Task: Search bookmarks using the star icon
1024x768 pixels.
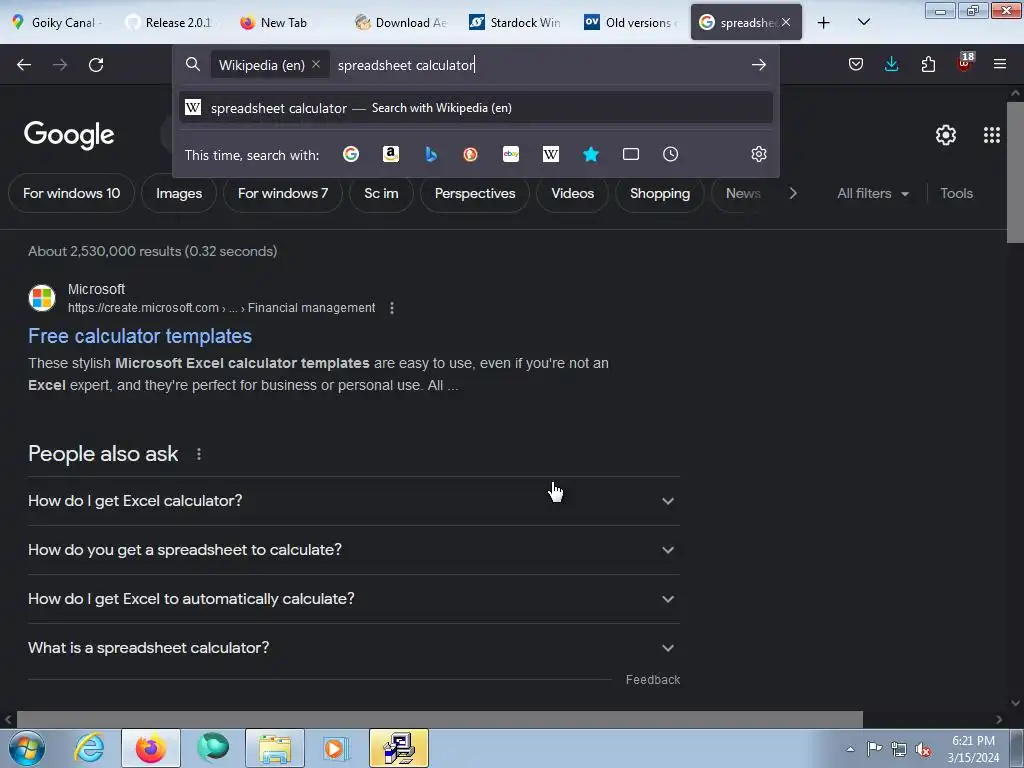Action: click(591, 154)
